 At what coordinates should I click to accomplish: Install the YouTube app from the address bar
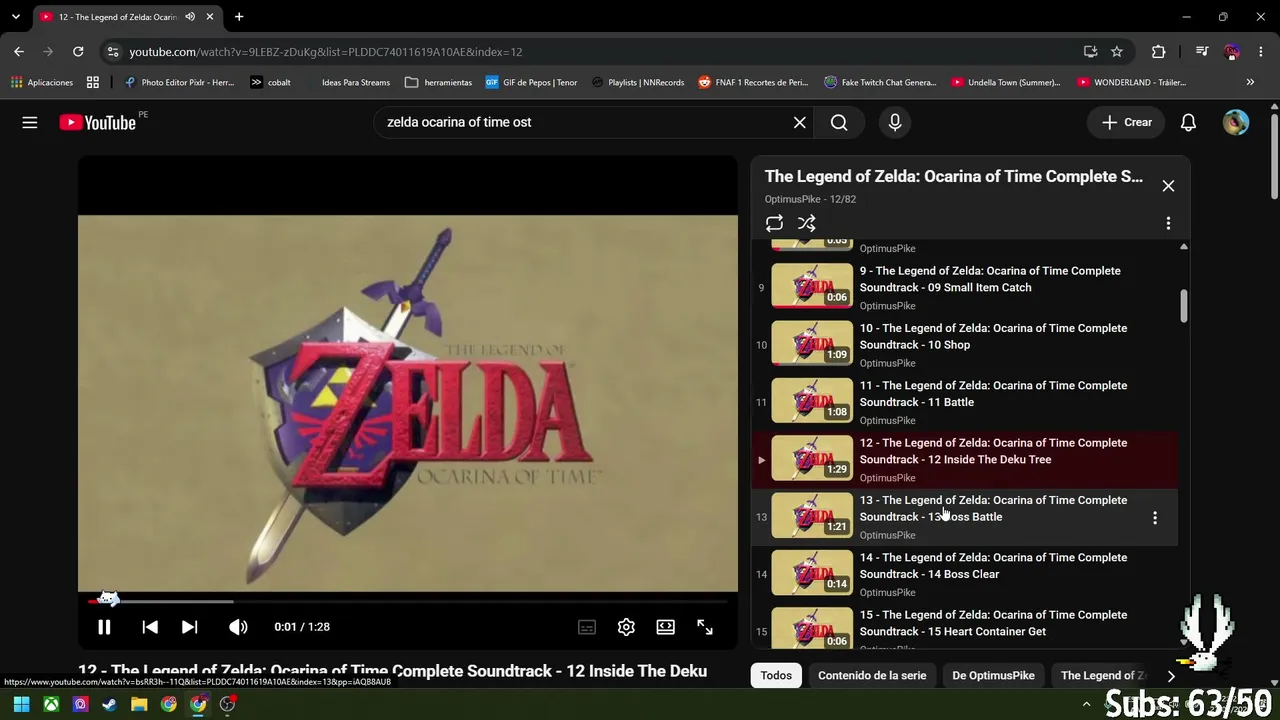pyautogui.click(x=1090, y=52)
